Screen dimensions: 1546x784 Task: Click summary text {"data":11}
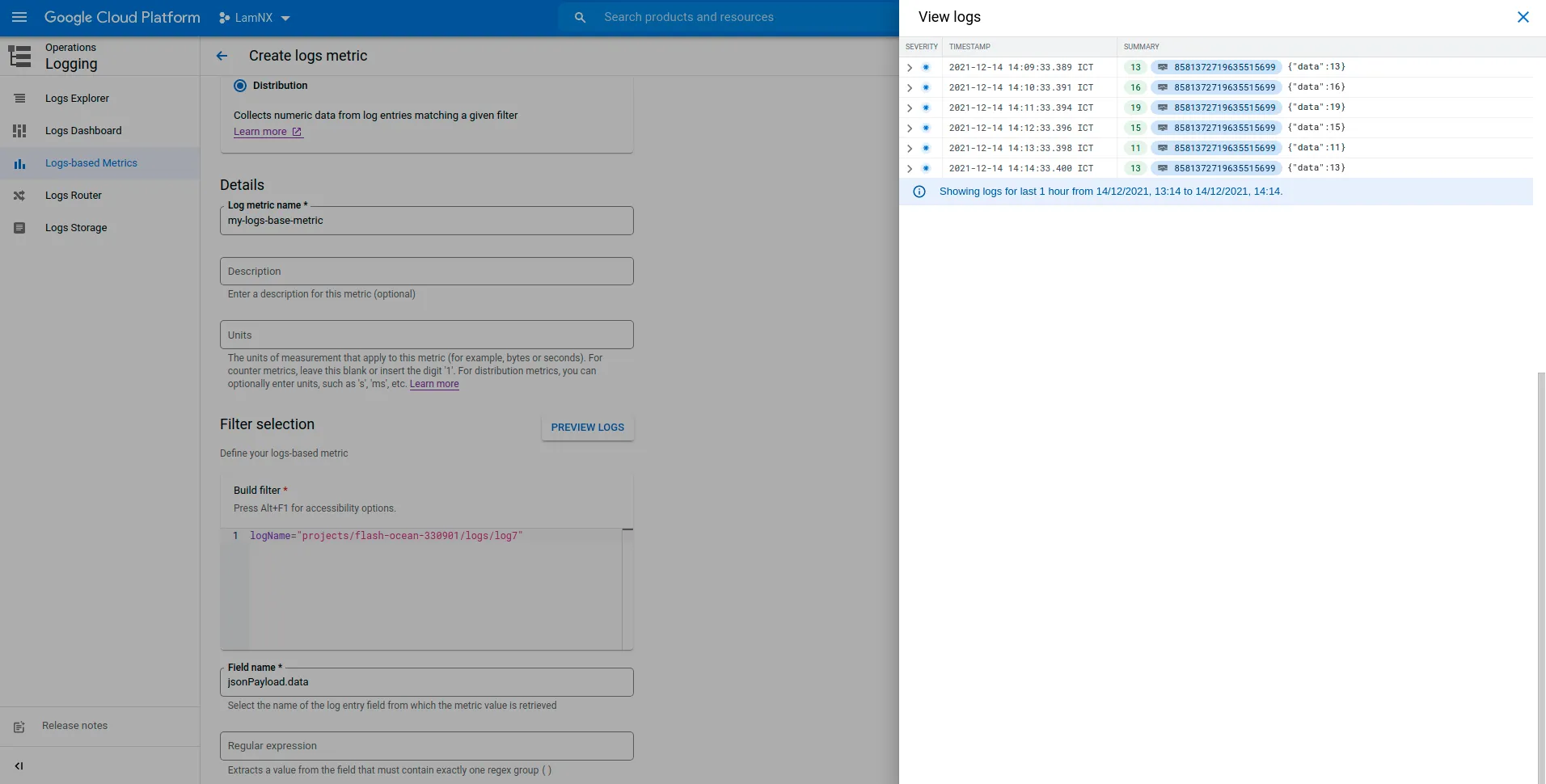pyautogui.click(x=1316, y=148)
